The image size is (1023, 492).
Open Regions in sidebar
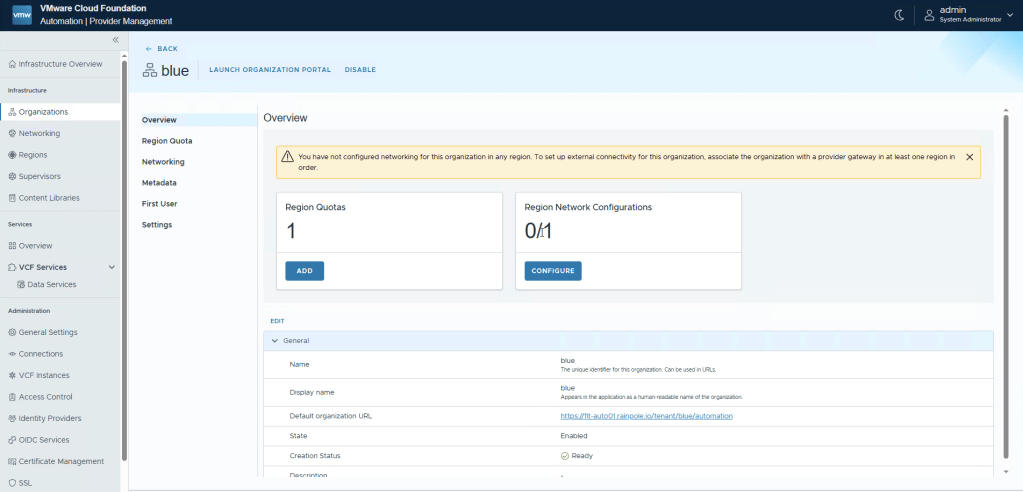click(x=32, y=155)
